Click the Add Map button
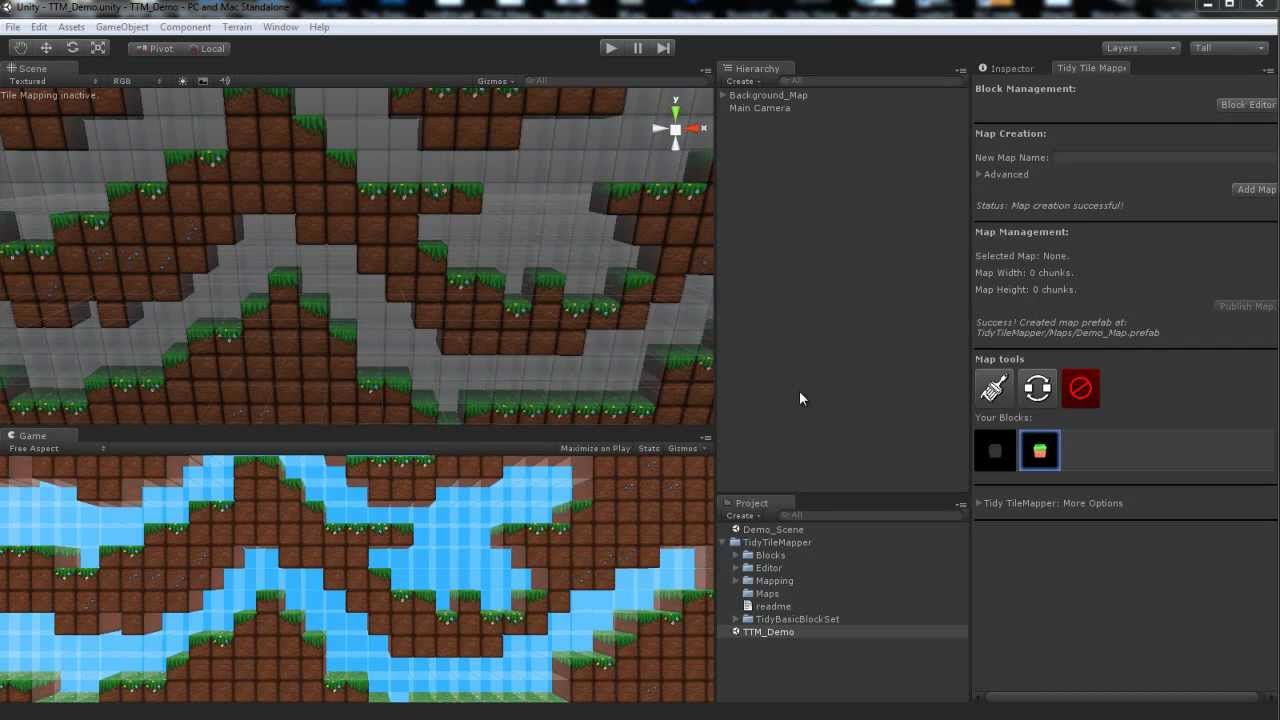 (1256, 189)
